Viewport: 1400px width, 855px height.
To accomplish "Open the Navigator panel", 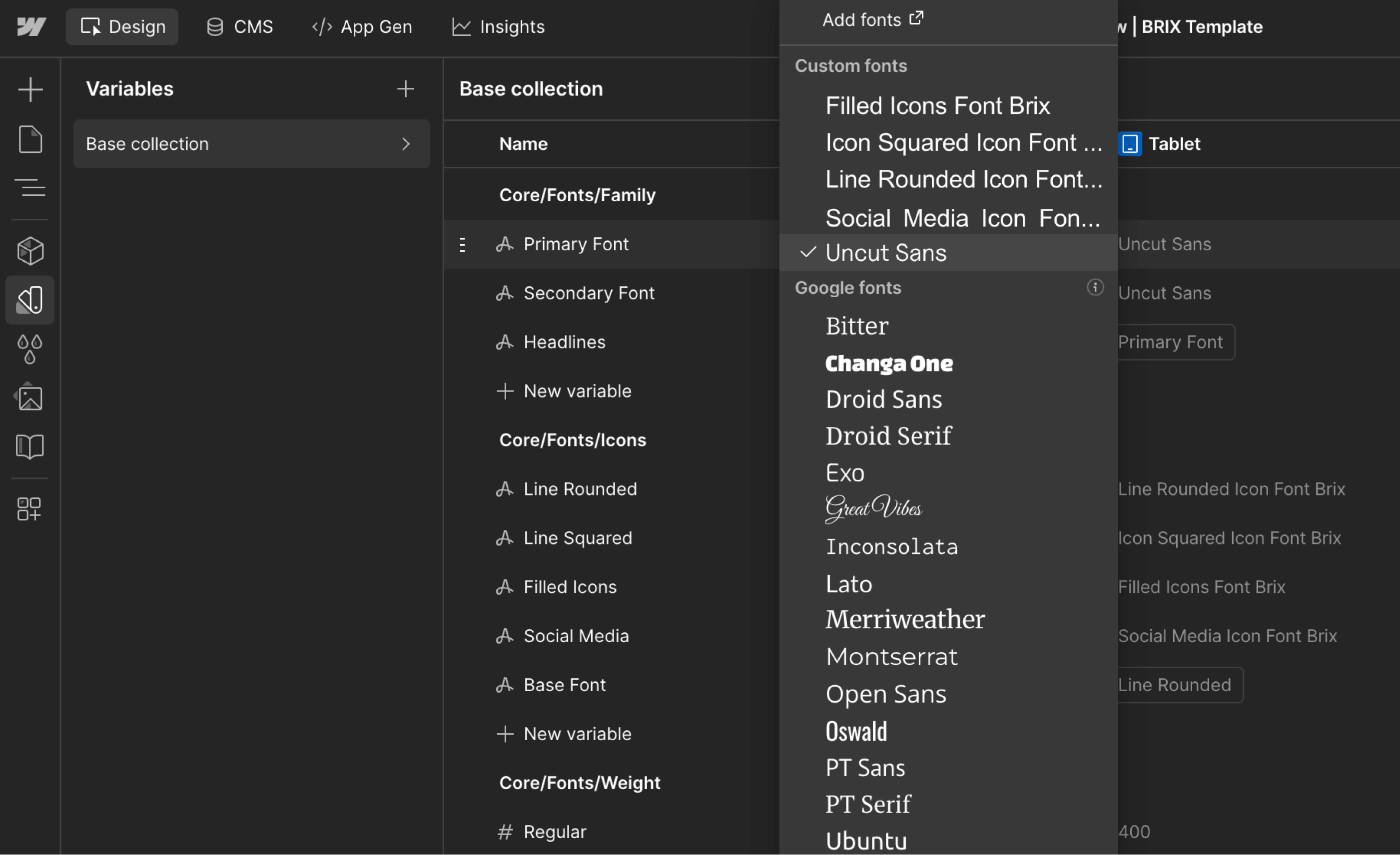I will pyautogui.click(x=29, y=187).
